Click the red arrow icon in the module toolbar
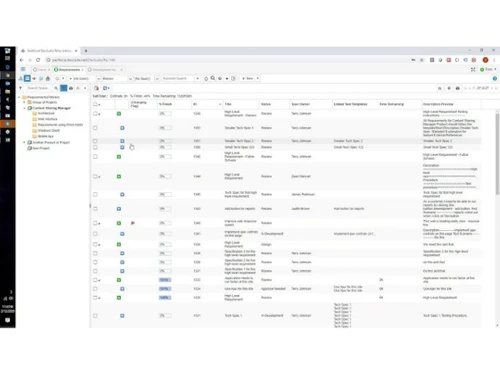 tap(34, 78)
